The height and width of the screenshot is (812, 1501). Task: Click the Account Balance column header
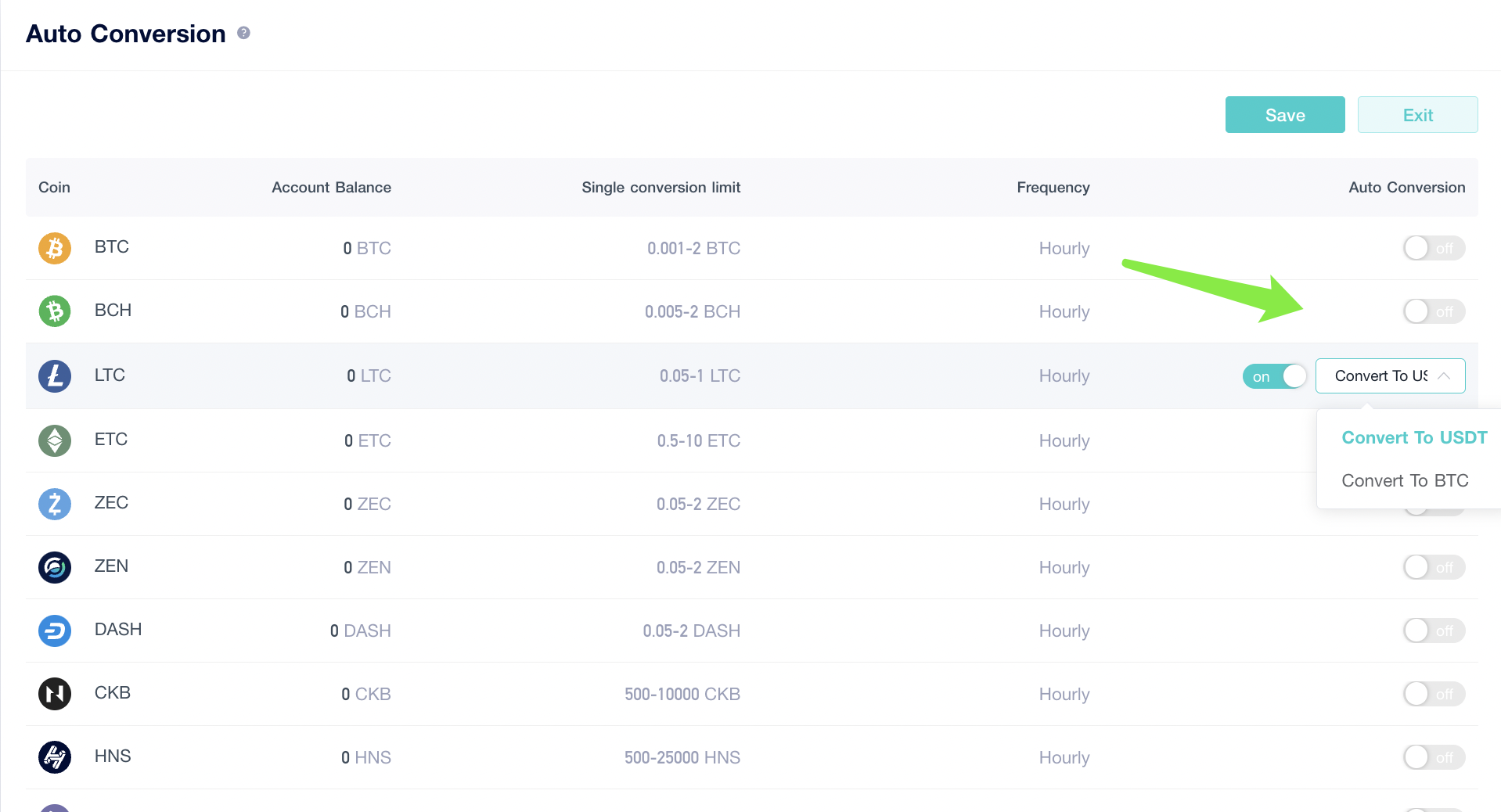point(331,188)
